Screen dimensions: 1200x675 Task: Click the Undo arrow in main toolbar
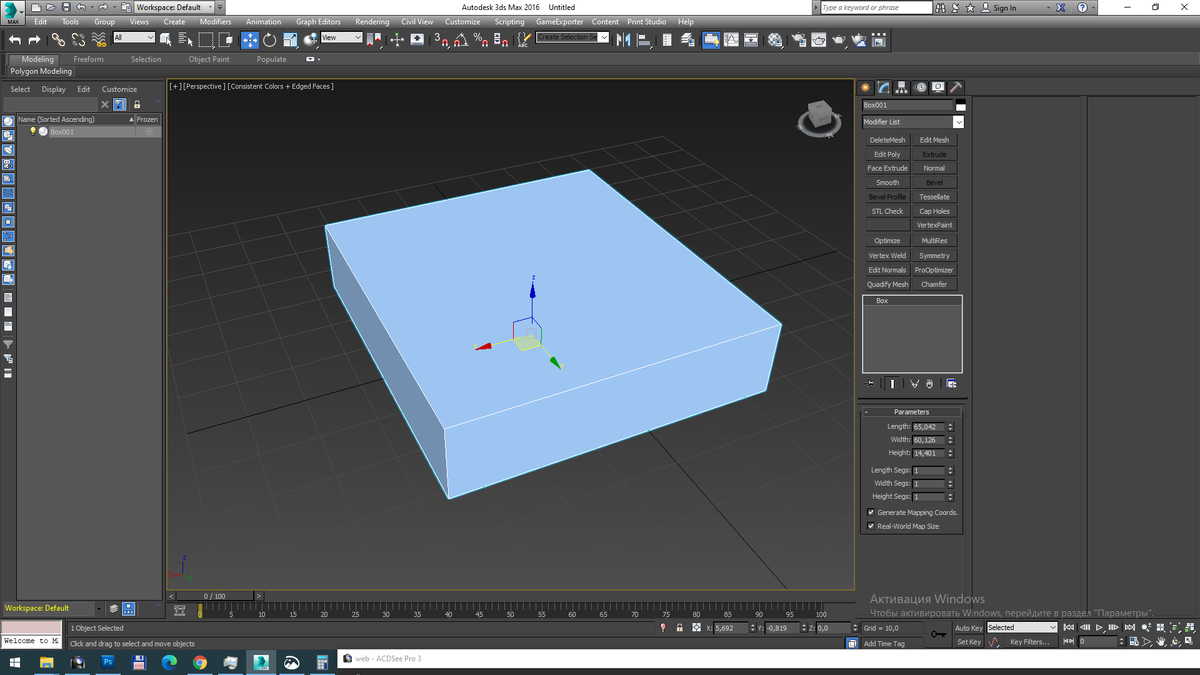(14, 39)
